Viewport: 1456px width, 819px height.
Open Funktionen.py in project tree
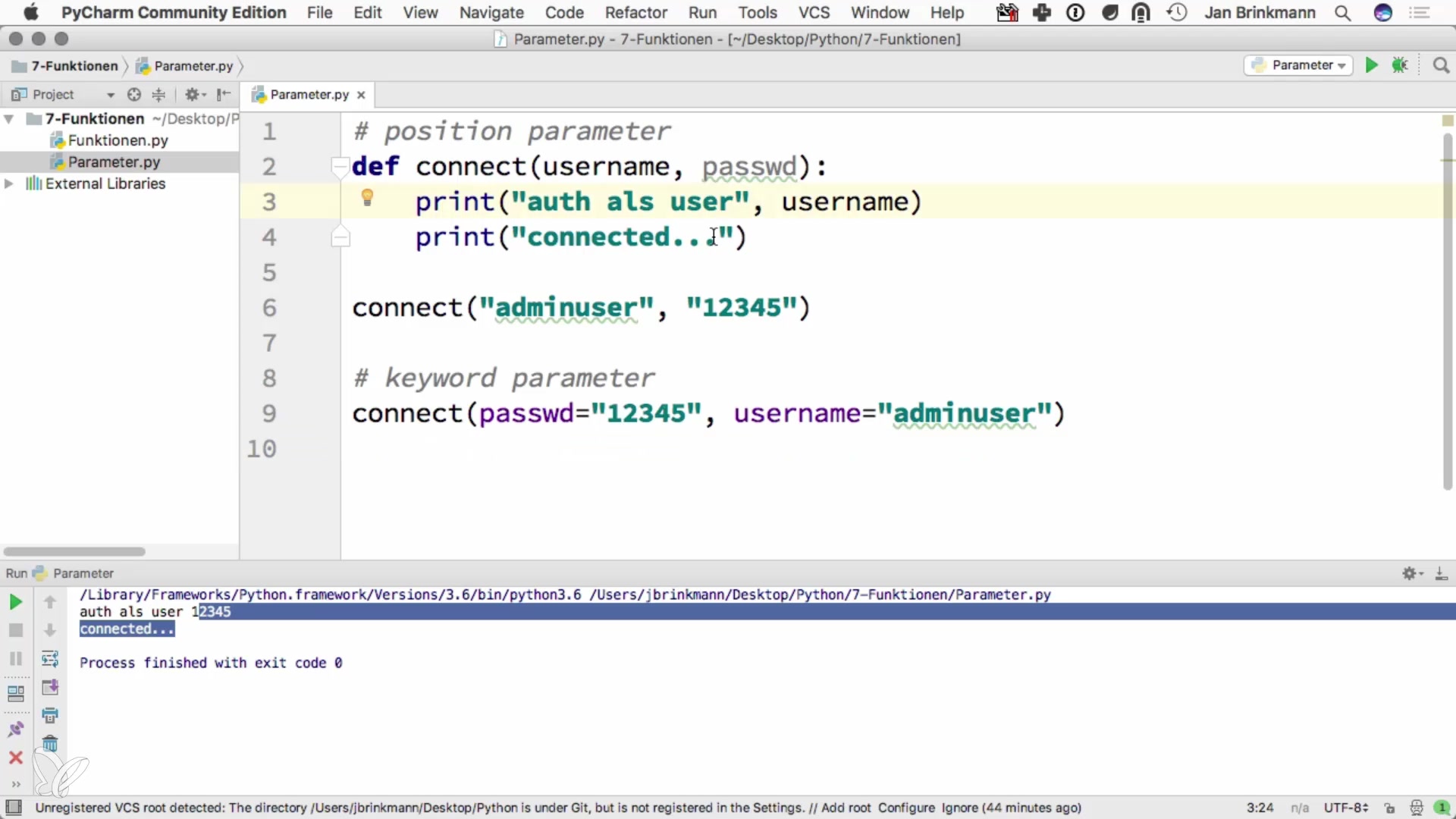(x=118, y=140)
